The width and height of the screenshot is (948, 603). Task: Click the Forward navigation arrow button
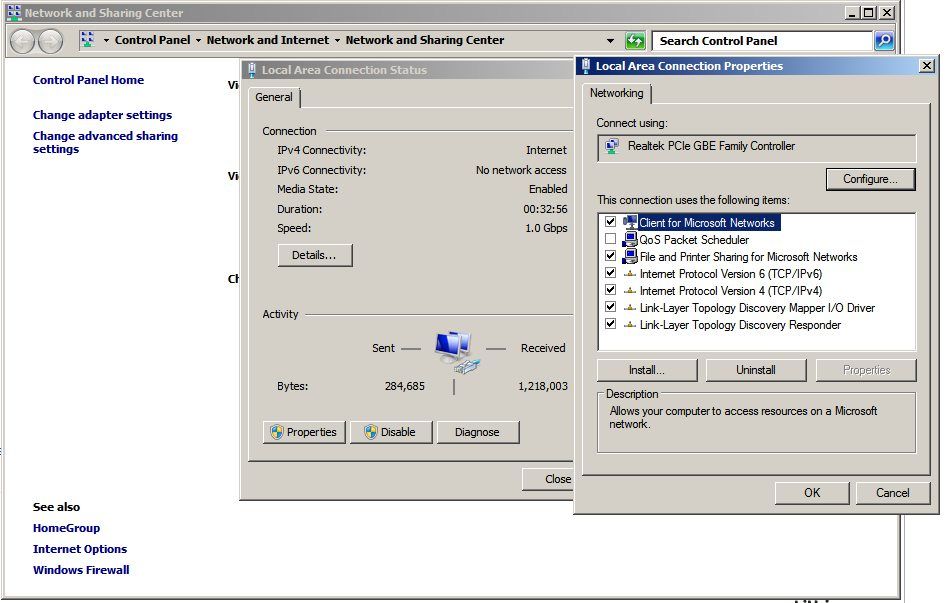click(50, 41)
